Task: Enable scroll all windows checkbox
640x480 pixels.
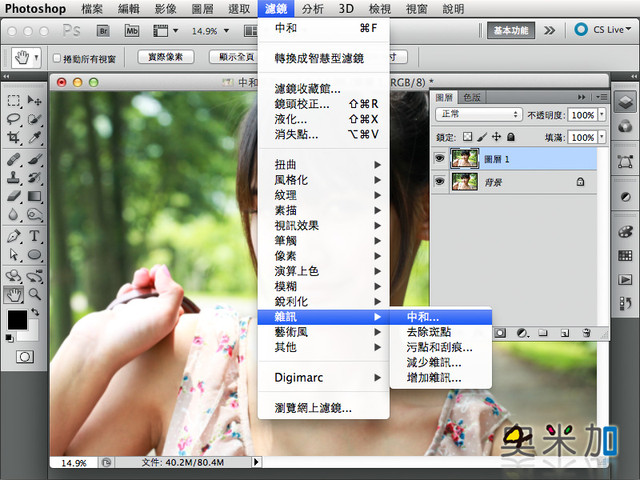Action: click(57, 58)
